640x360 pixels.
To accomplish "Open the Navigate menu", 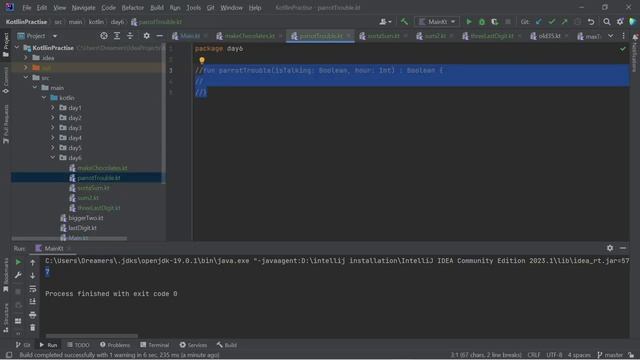I will pos(83,8).
